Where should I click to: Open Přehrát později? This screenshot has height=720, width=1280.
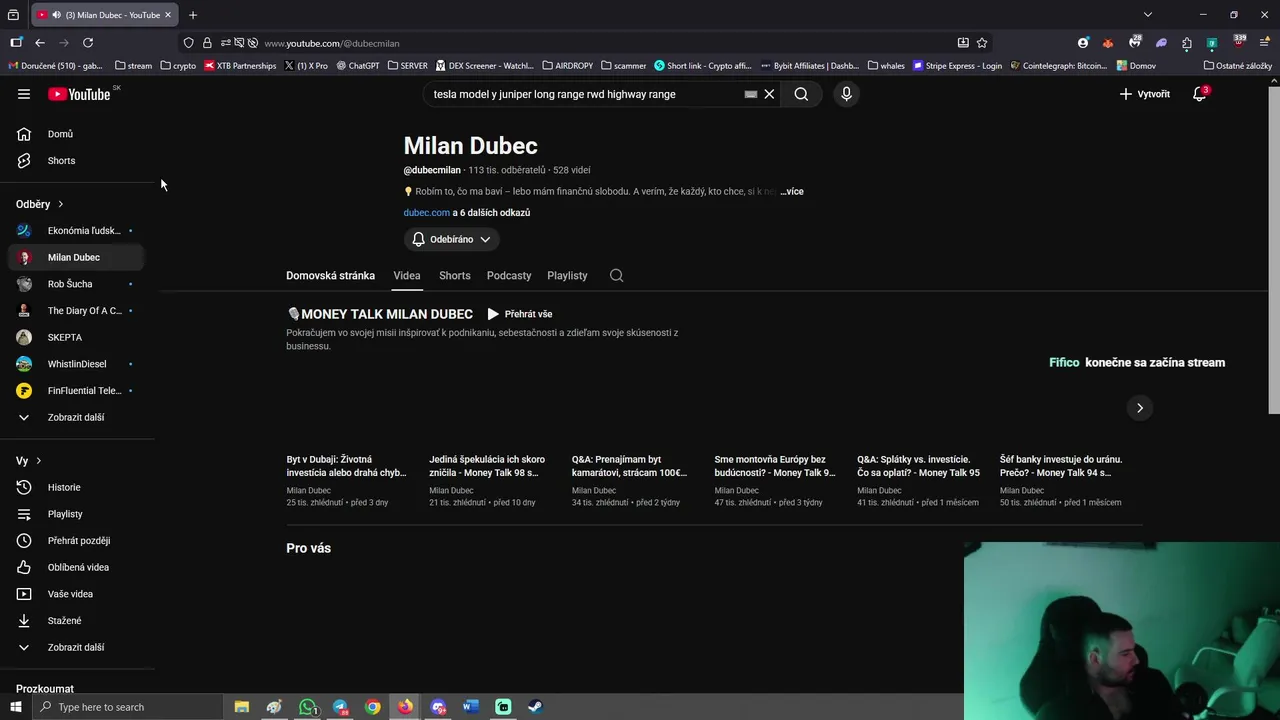point(78,541)
